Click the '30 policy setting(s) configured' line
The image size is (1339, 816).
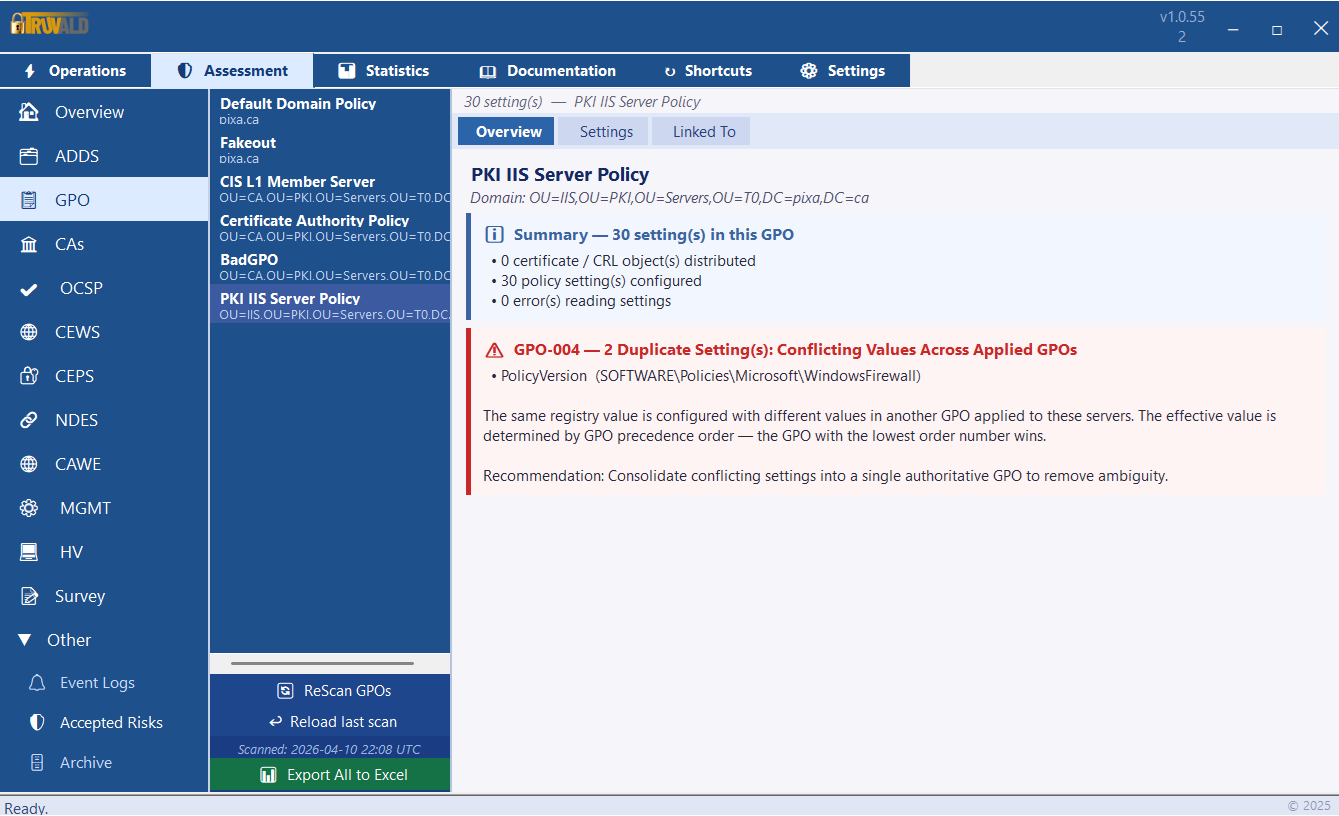pyautogui.click(x=596, y=281)
